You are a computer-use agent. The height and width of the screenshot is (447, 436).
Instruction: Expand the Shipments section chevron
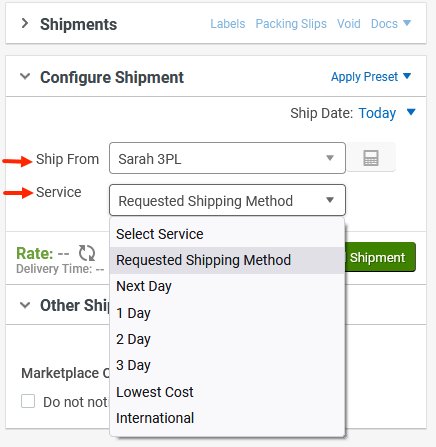[25, 23]
